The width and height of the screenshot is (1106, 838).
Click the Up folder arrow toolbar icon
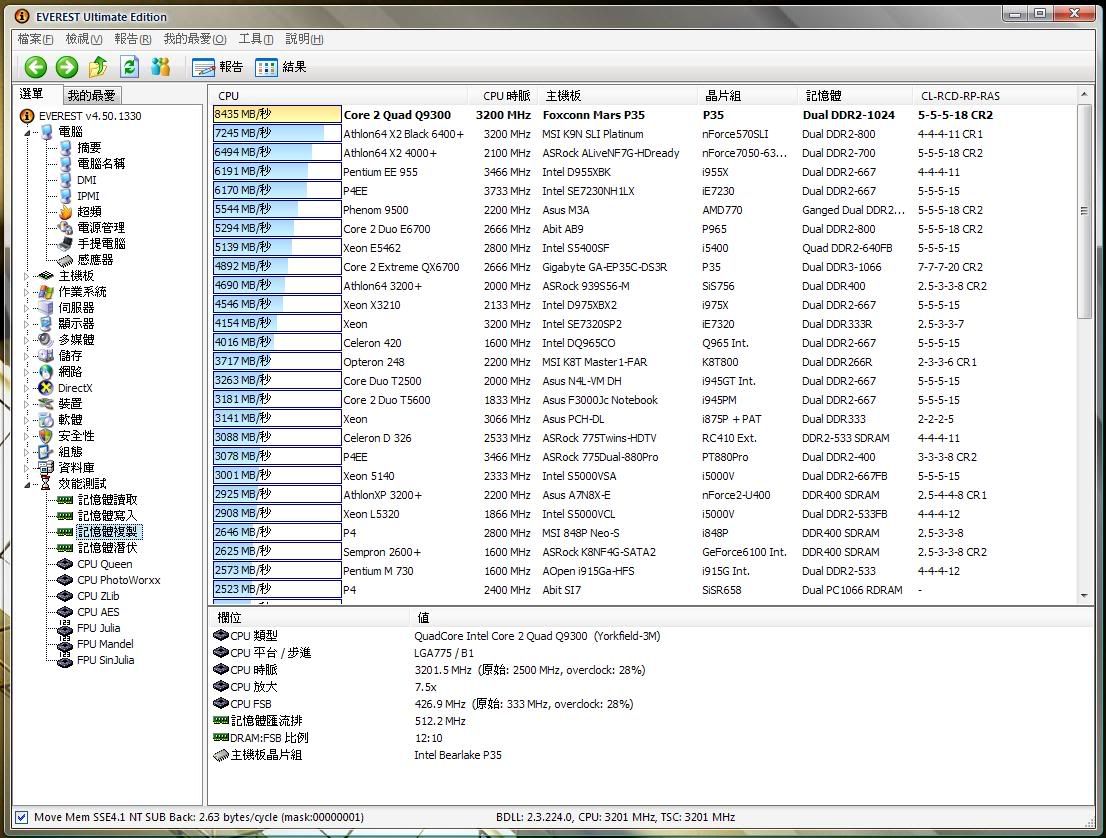tap(98, 67)
